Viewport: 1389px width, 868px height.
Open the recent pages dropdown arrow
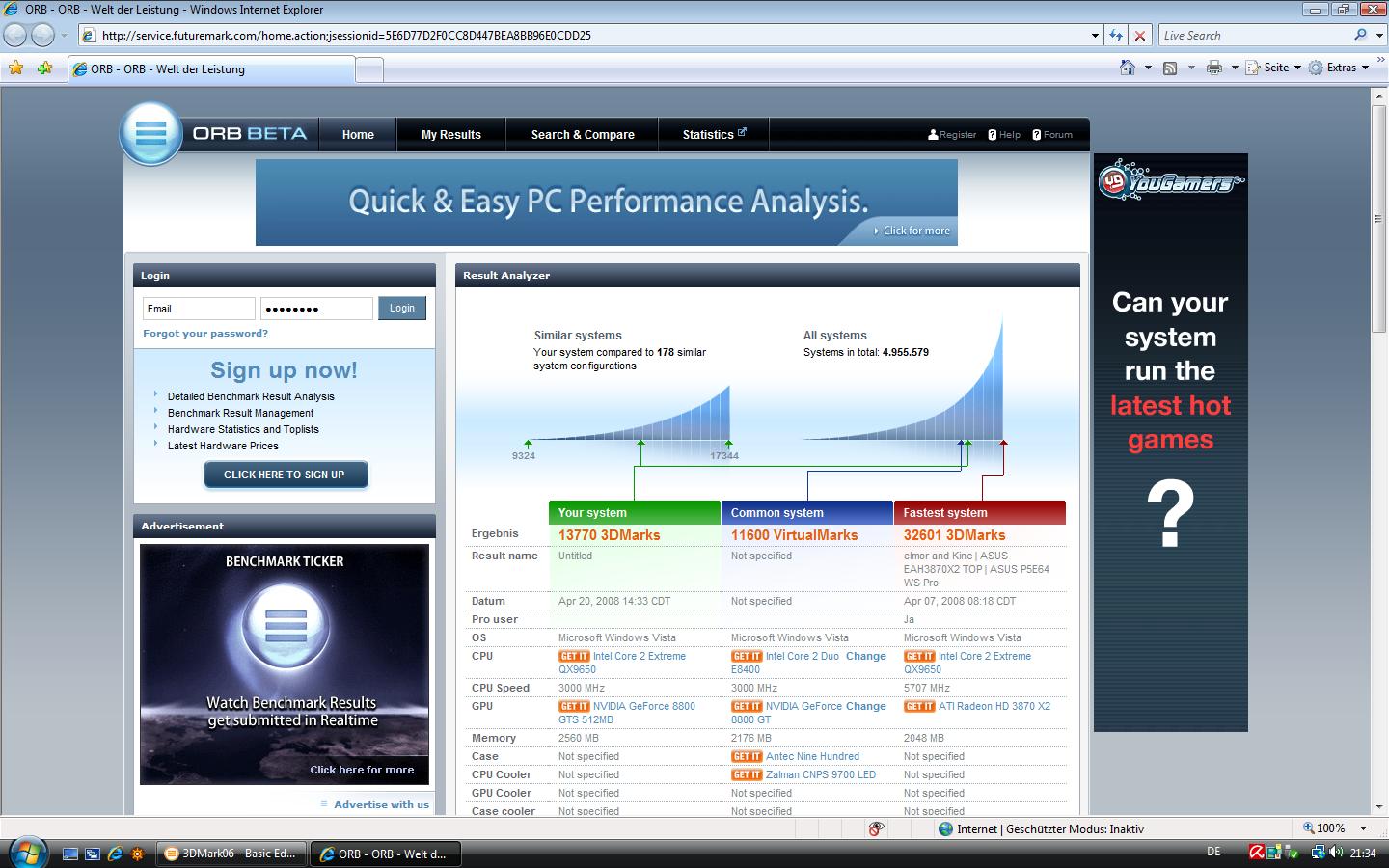pos(64,36)
